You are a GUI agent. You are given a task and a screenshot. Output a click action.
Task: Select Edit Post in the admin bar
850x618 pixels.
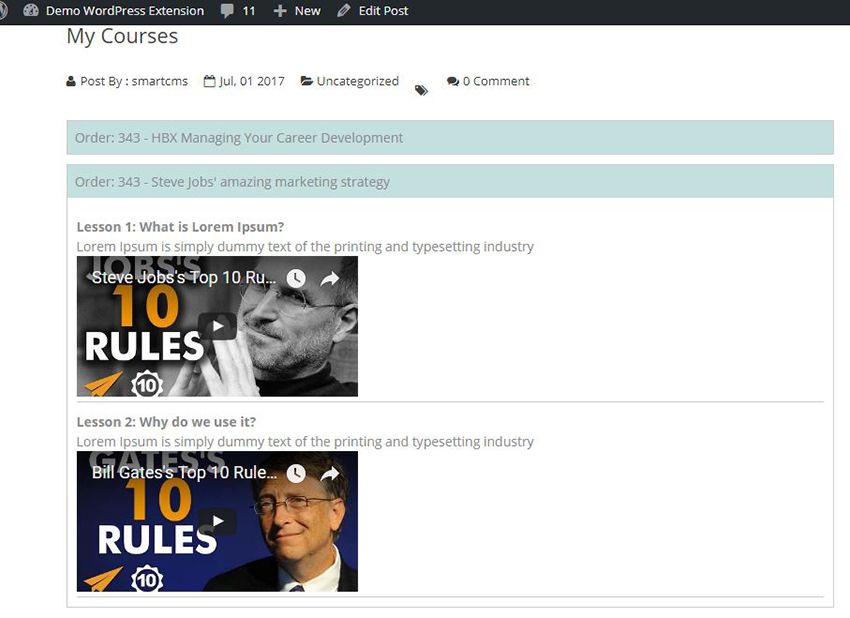point(383,11)
